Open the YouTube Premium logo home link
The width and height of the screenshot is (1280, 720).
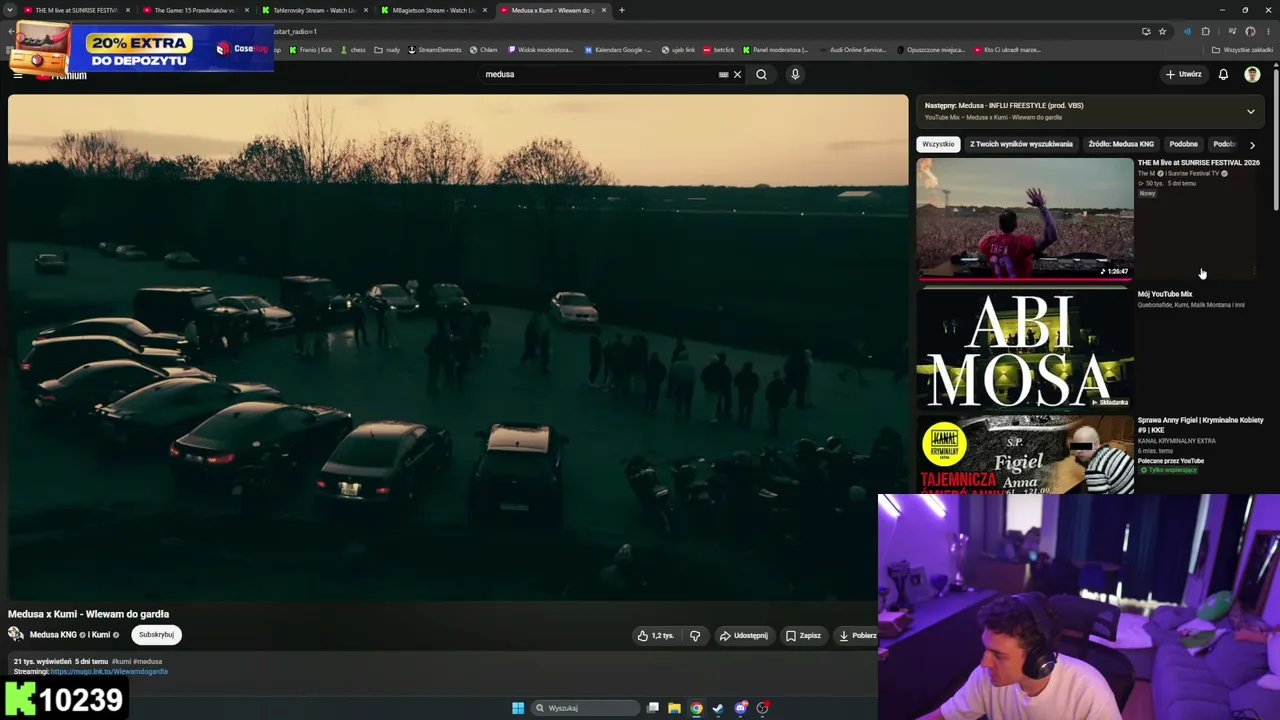click(x=61, y=75)
